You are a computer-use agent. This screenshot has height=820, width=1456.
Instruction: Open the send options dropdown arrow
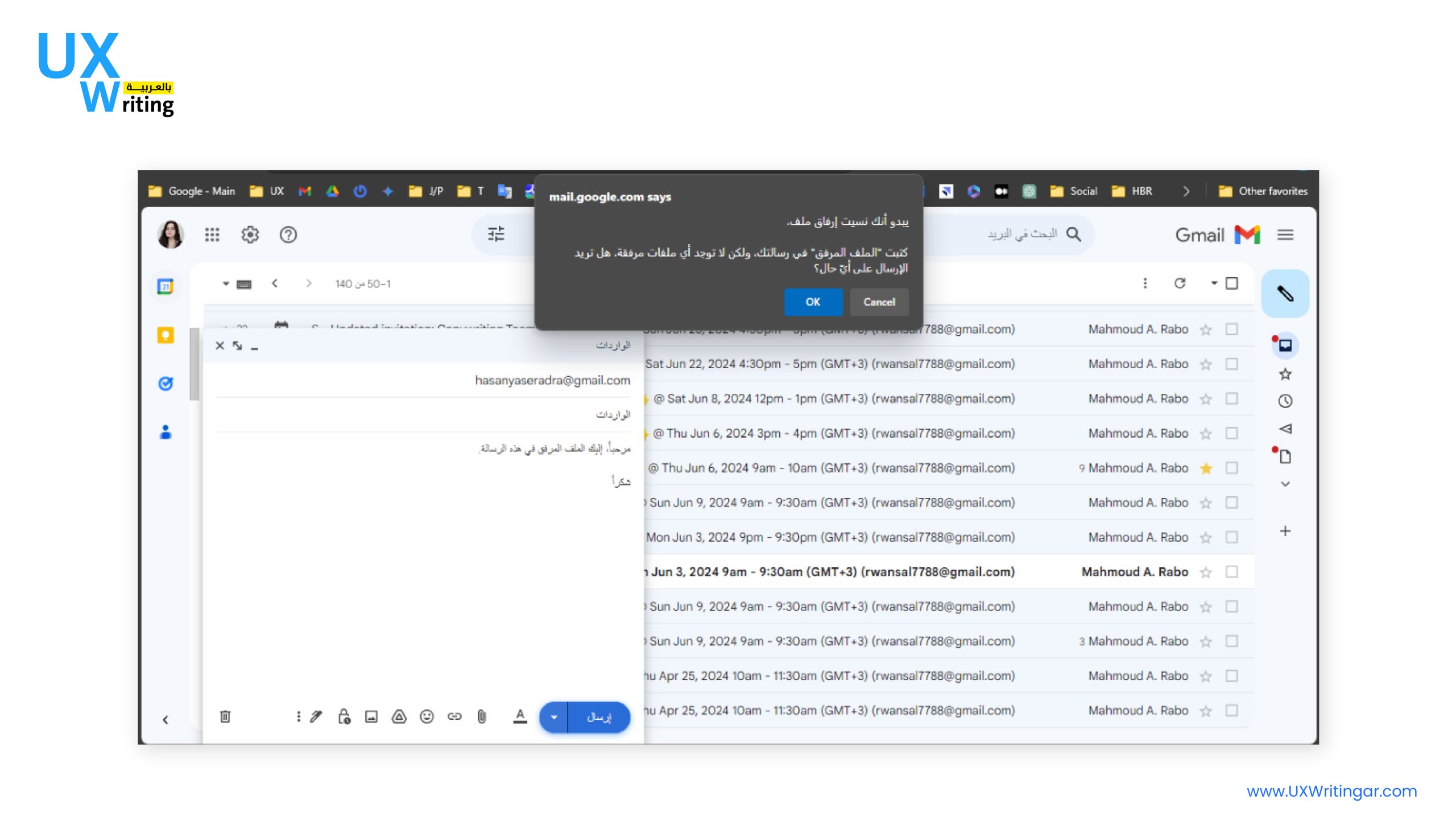pos(554,717)
